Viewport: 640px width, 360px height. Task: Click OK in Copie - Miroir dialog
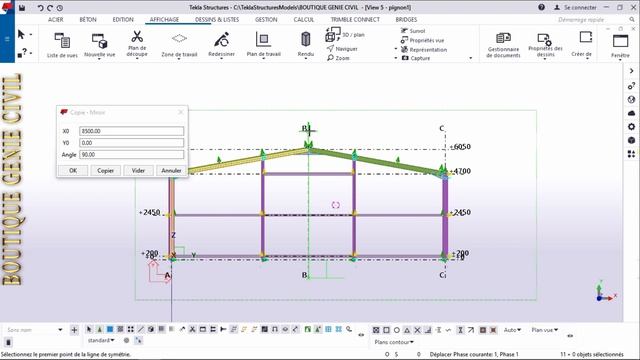pyautogui.click(x=73, y=171)
